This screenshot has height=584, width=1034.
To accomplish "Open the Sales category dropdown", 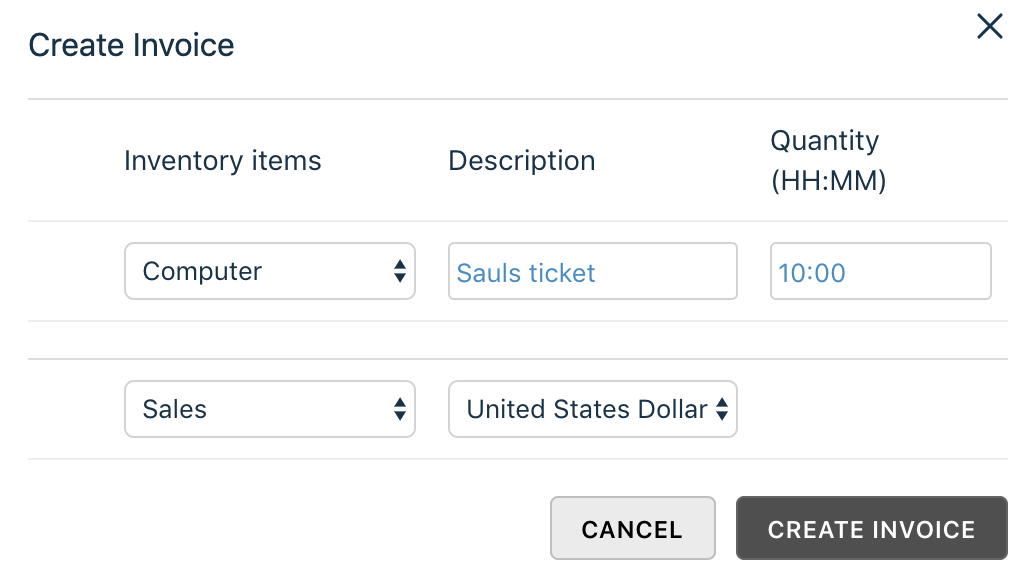I will click(269, 409).
